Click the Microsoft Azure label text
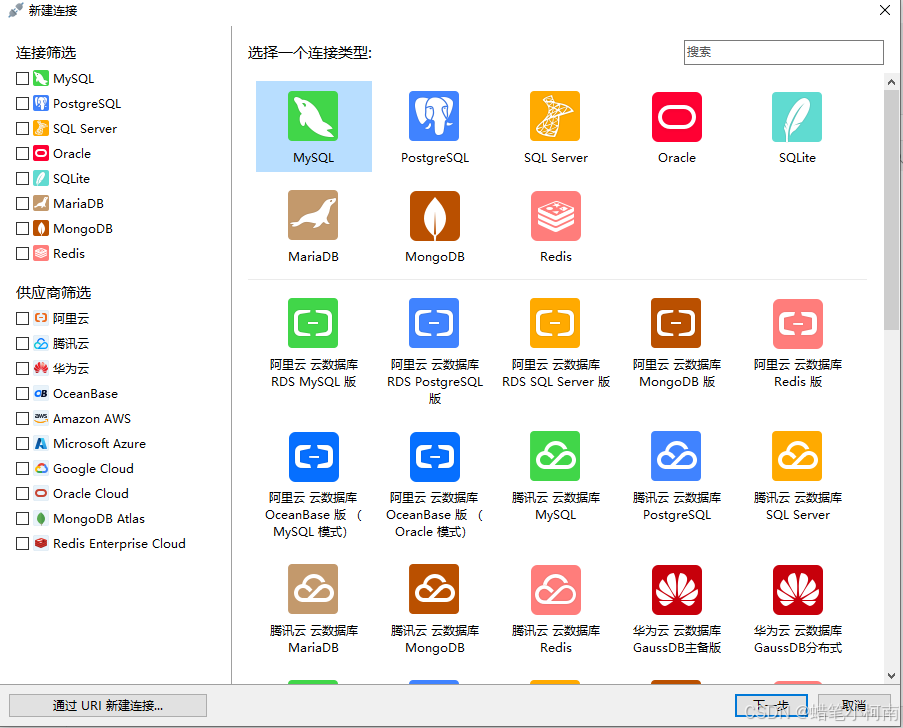The height and width of the screenshot is (728, 903). (x=99, y=443)
